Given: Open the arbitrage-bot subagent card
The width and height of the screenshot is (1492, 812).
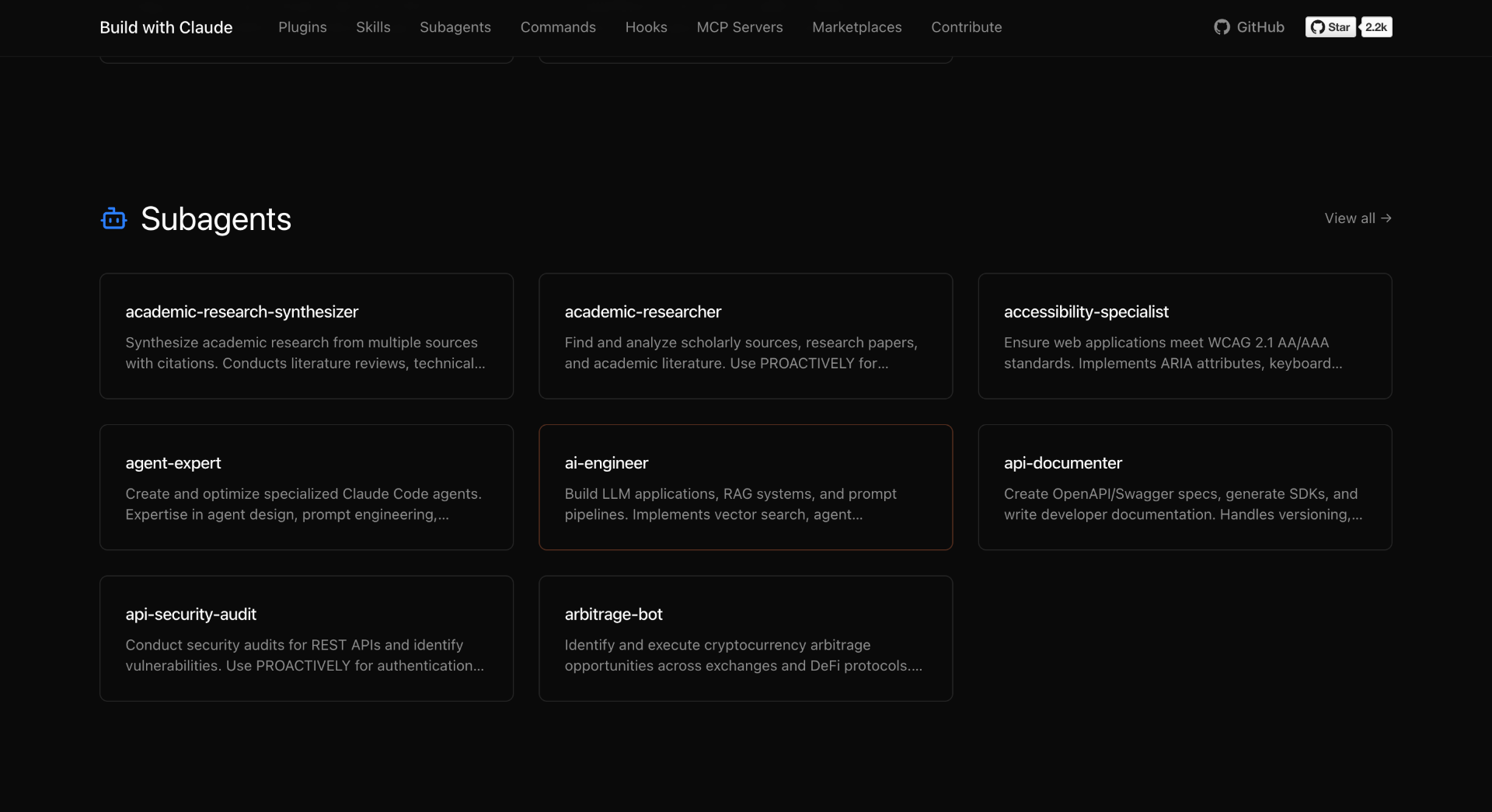Looking at the screenshot, I should click(745, 638).
